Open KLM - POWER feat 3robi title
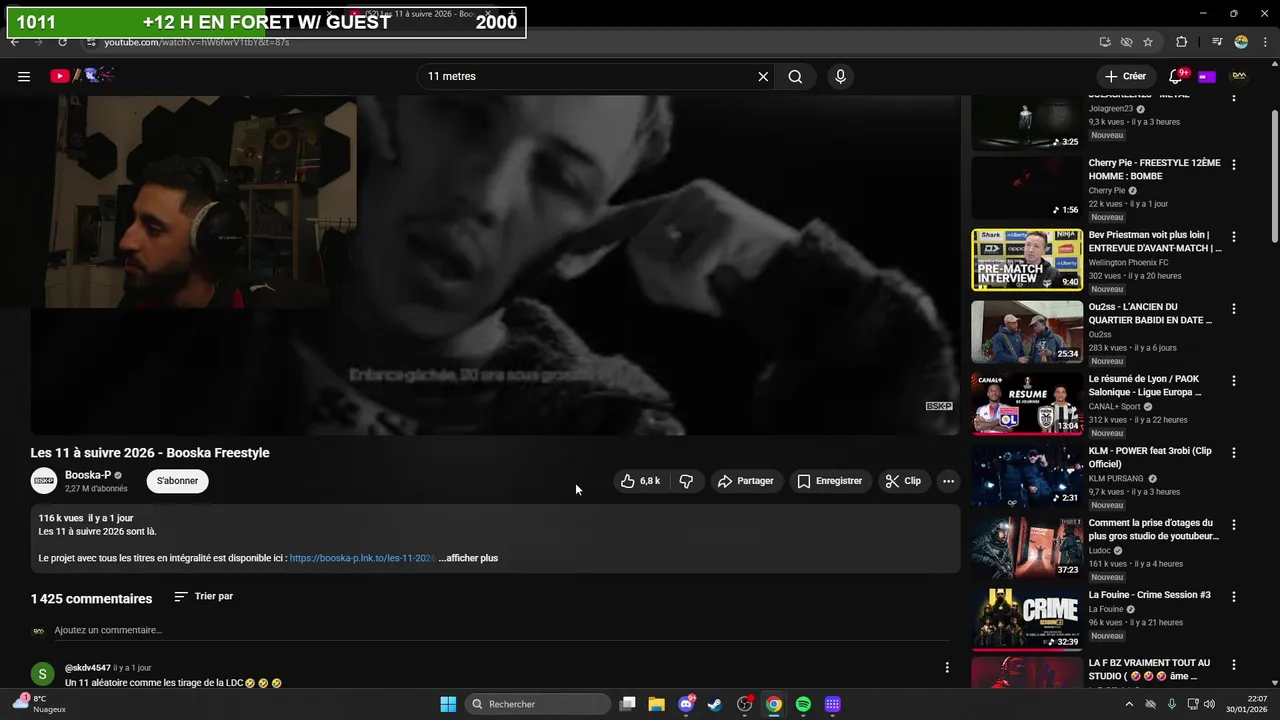 (1150, 457)
